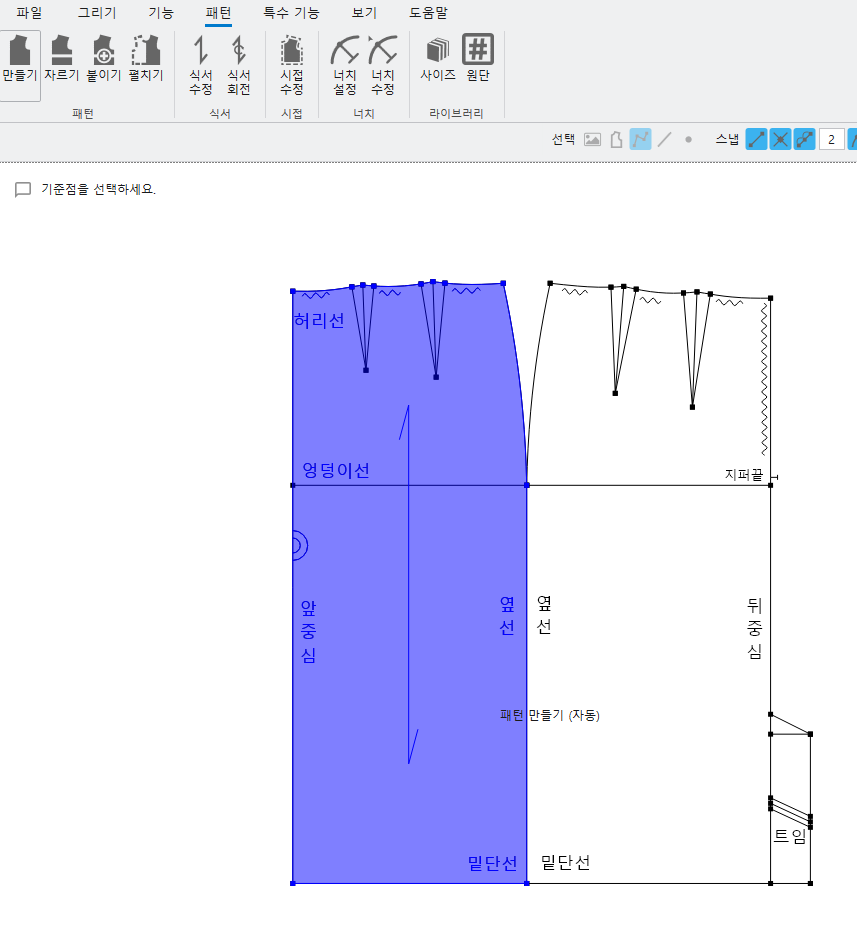Screen dimensions: 857x931
Task: Click the black 밑단선 label on back
Action: click(x=565, y=862)
